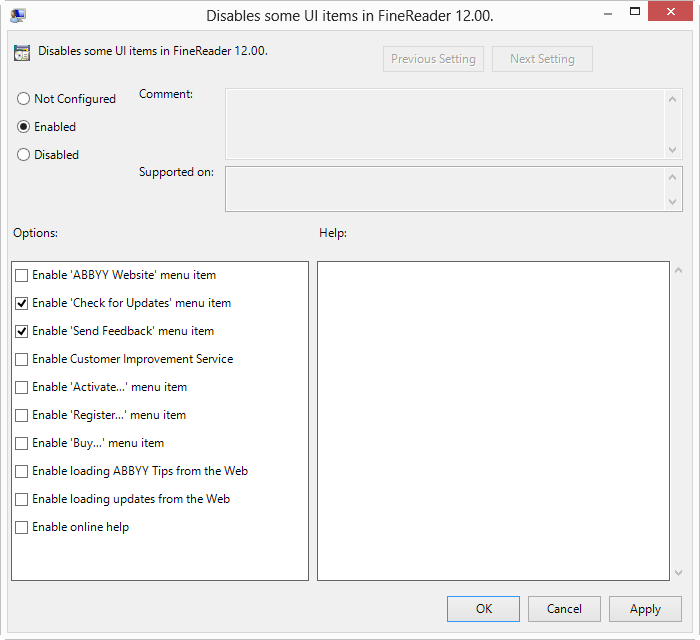
Task: Click the Comment box scroll up arrow
Action: click(673, 99)
